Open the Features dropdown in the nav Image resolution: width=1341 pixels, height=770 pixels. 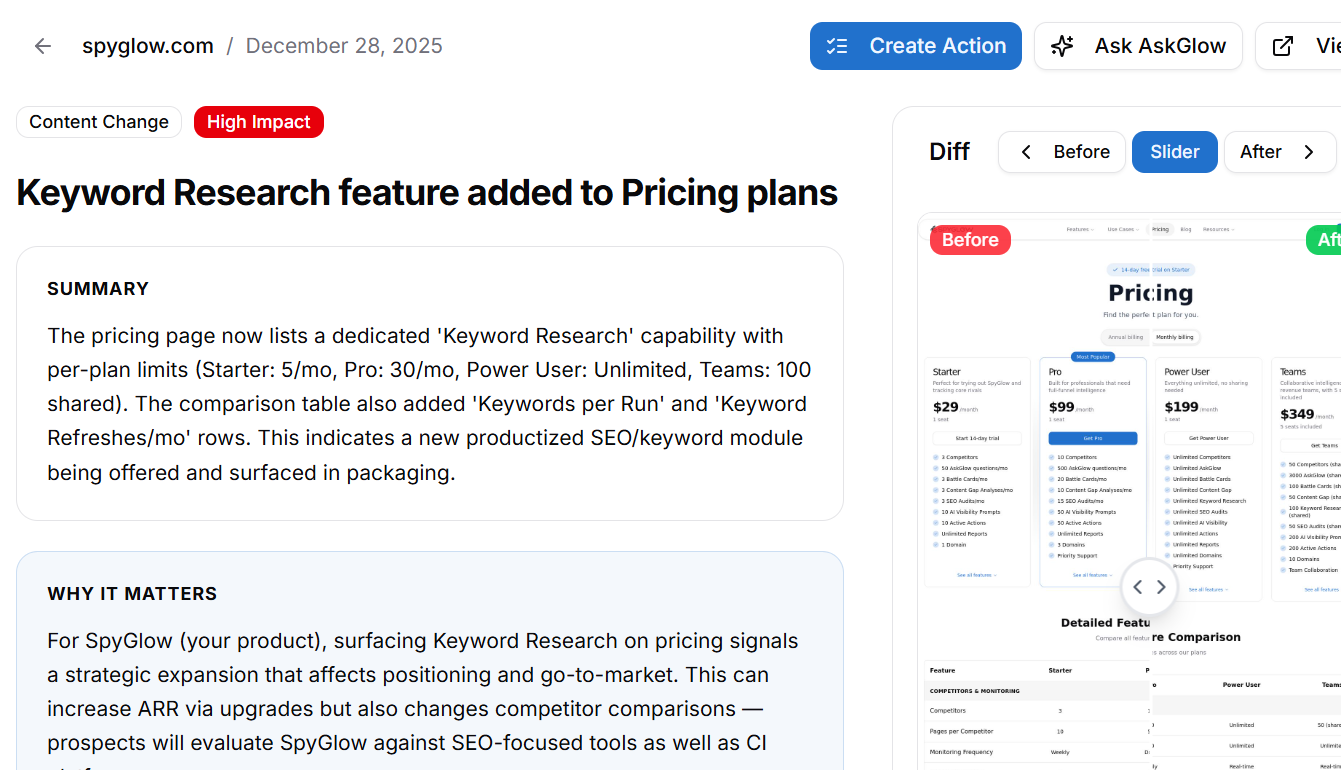[x=1078, y=229]
